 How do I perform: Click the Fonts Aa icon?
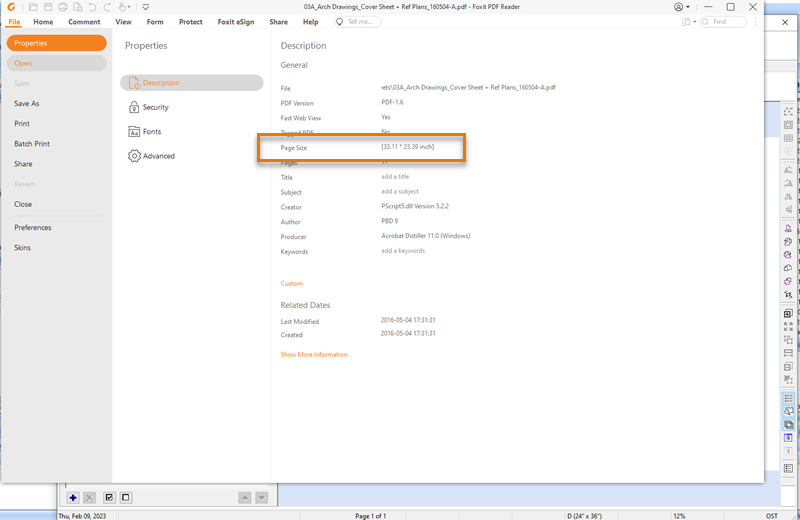134,132
